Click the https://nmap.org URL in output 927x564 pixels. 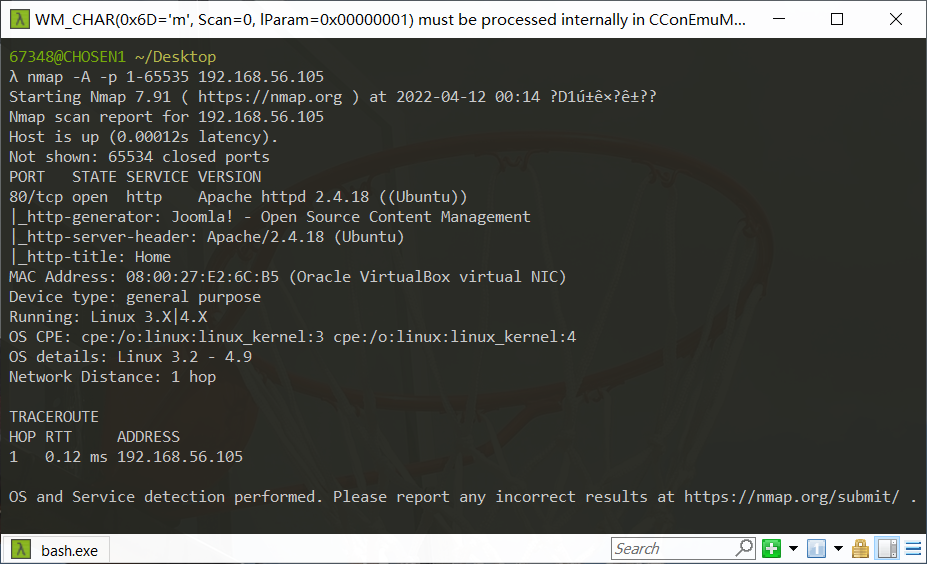point(270,96)
